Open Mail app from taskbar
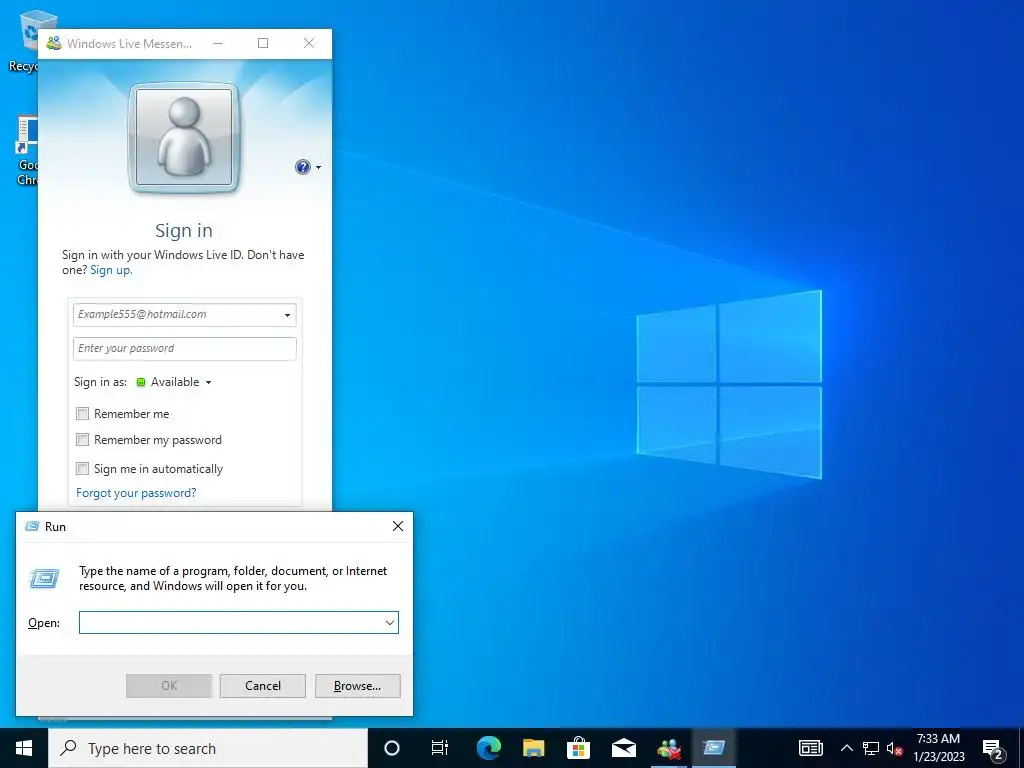 click(624, 748)
